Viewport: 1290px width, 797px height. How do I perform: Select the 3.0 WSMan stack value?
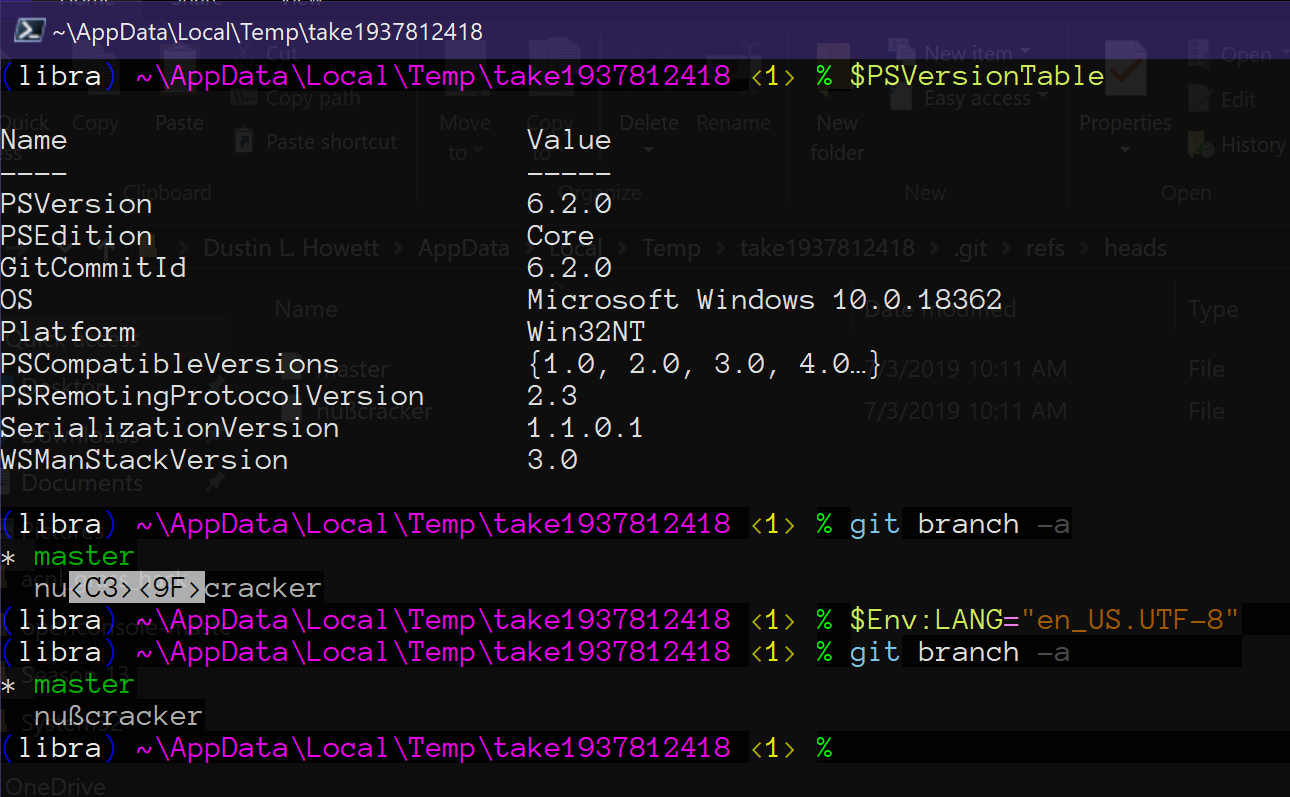click(x=552, y=460)
